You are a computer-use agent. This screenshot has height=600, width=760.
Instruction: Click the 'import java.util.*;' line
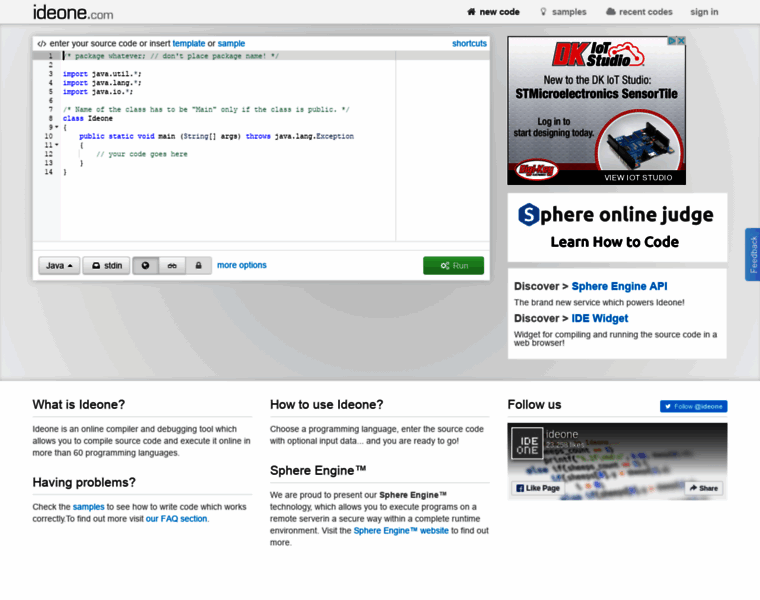click(x=102, y=74)
